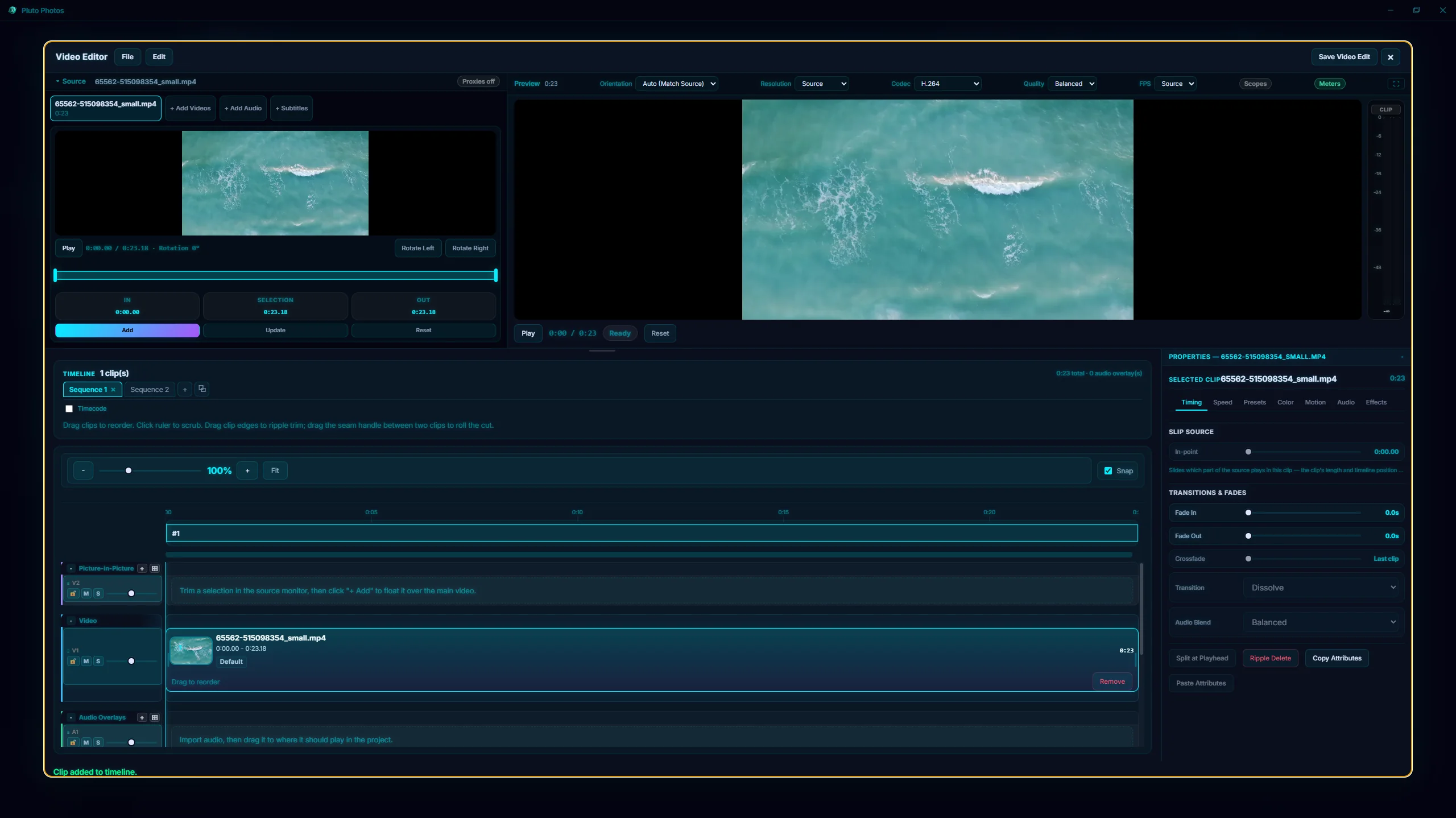Switch to the Sequence 2 tab
Screen dimensions: 1456x818
[x=150, y=390]
